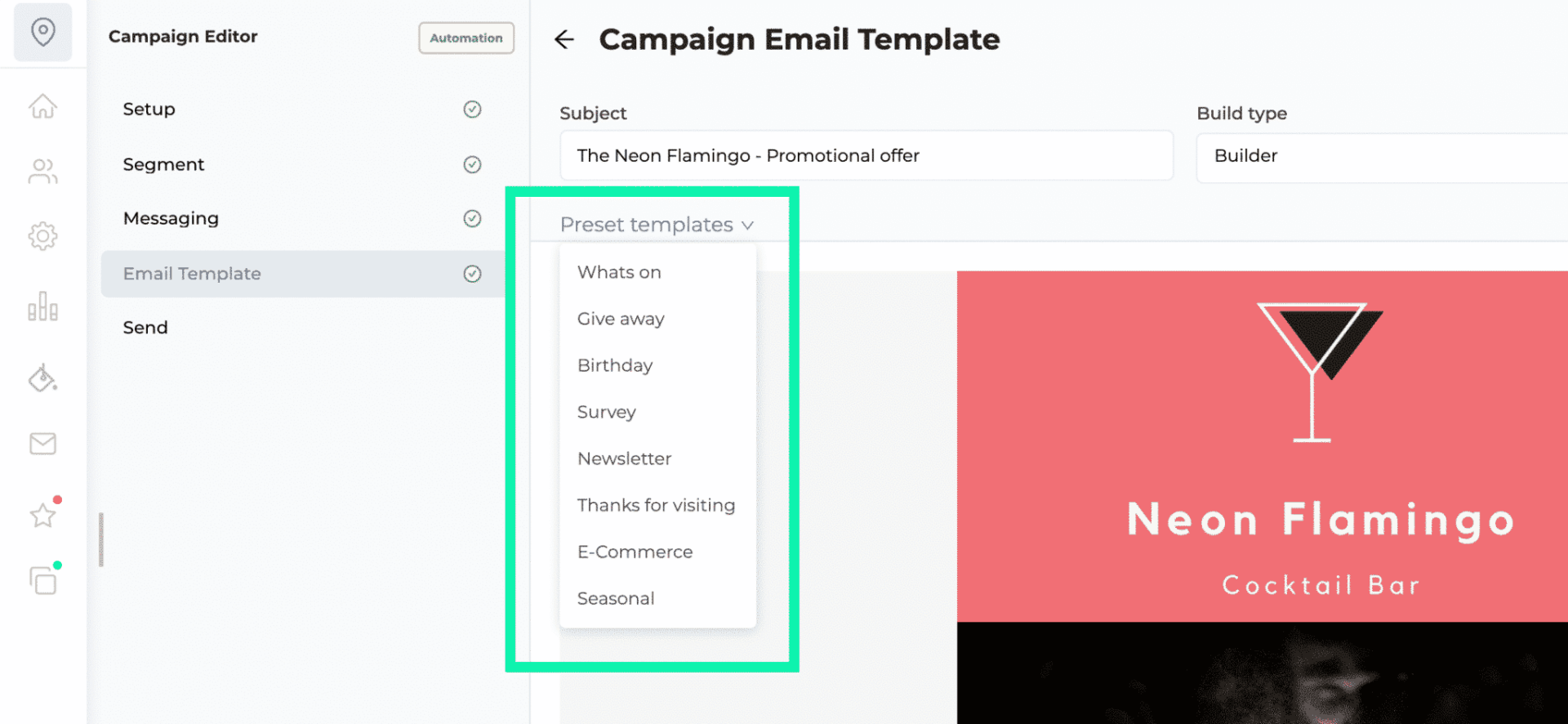Click inside the Subject input field

(x=866, y=155)
